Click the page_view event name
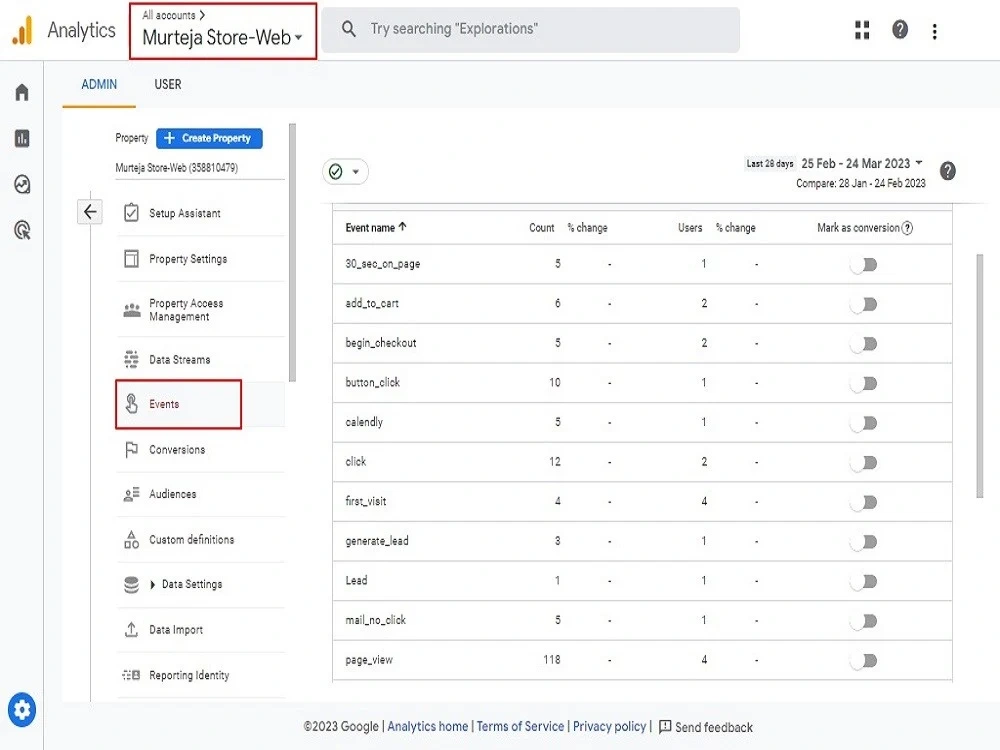Screen dimensions: 1000x750 click(x=369, y=660)
